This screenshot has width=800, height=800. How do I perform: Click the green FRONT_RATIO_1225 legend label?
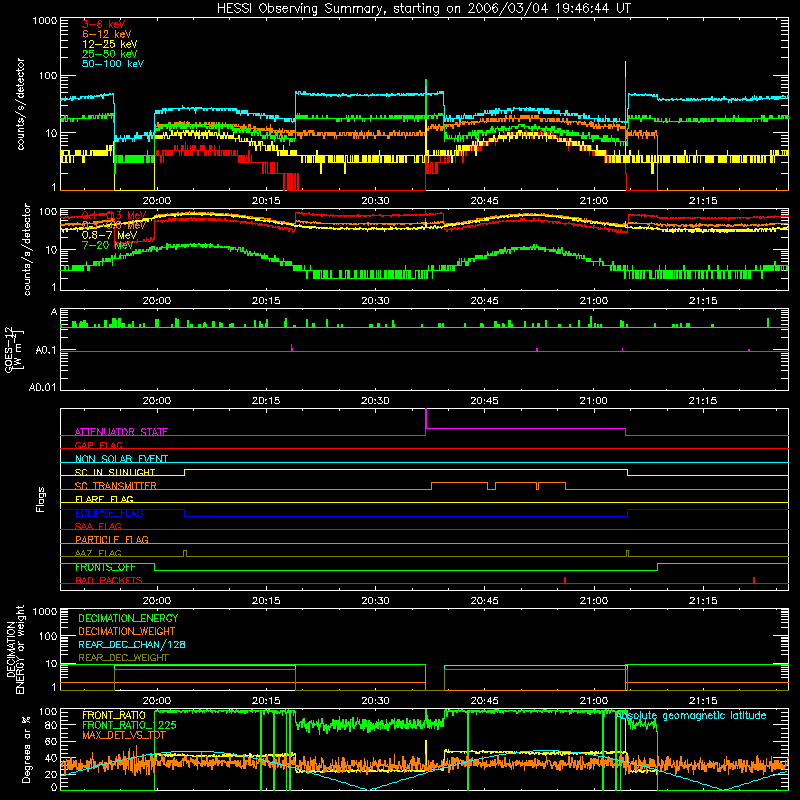[129, 725]
